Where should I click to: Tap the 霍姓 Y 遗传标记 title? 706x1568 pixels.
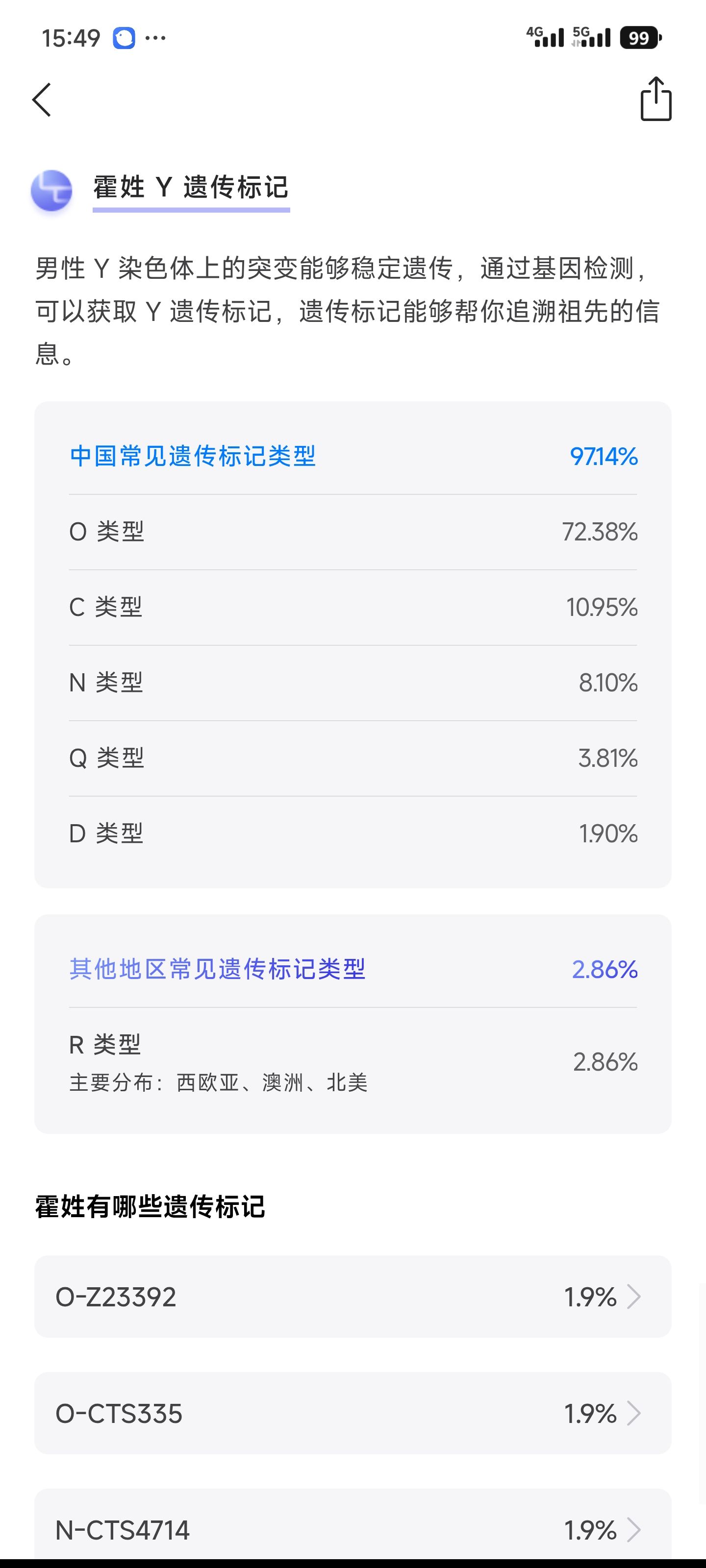pos(191,187)
